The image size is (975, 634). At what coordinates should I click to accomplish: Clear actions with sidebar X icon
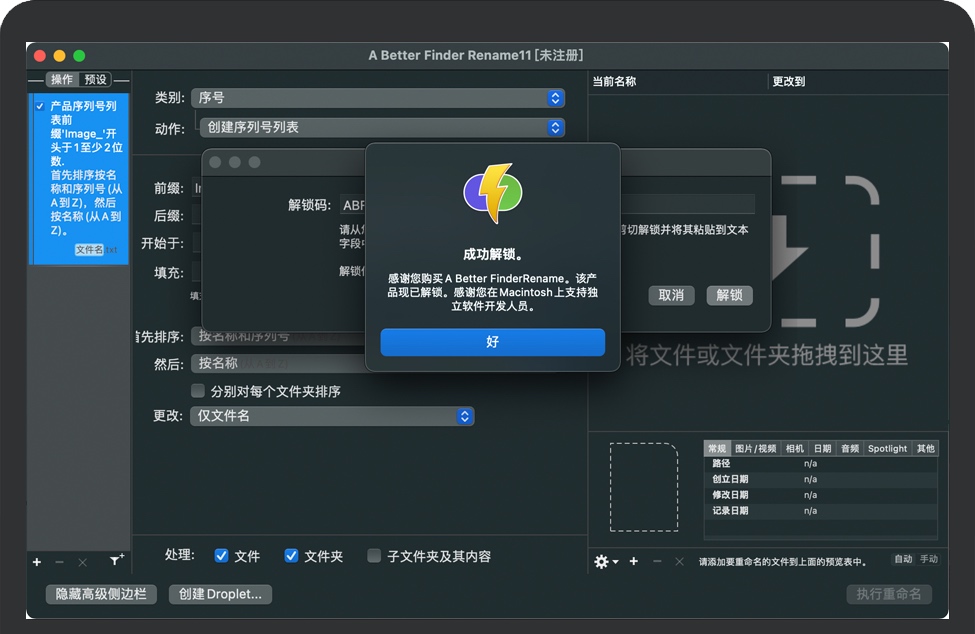click(x=83, y=562)
